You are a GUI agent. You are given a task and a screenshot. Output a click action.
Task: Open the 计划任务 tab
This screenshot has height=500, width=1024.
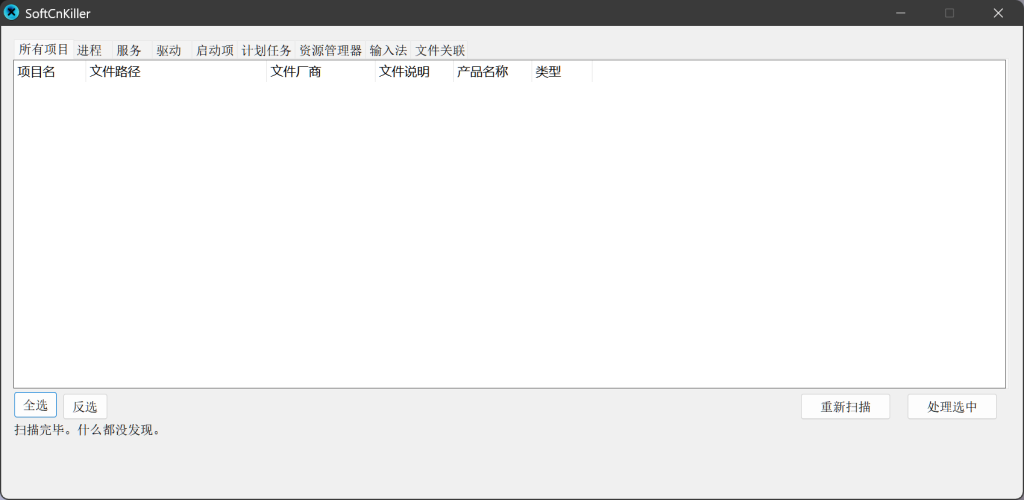(x=266, y=50)
